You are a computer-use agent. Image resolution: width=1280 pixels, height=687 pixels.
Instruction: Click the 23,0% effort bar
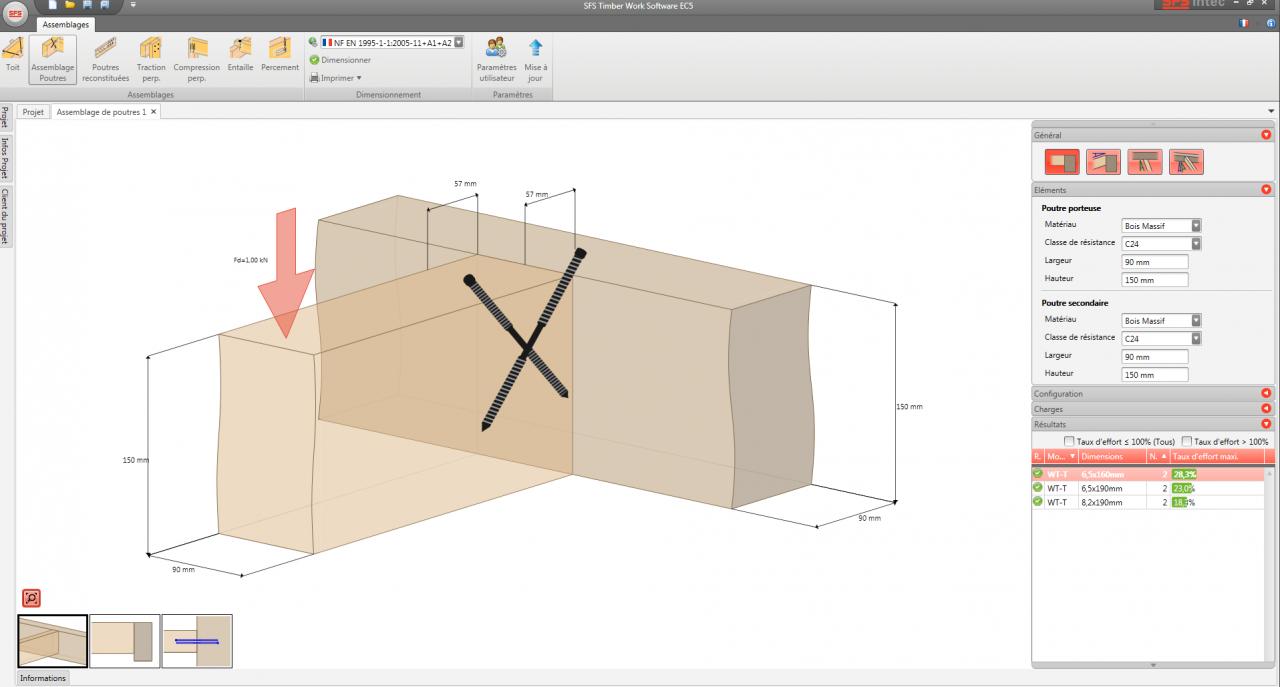pos(1184,487)
